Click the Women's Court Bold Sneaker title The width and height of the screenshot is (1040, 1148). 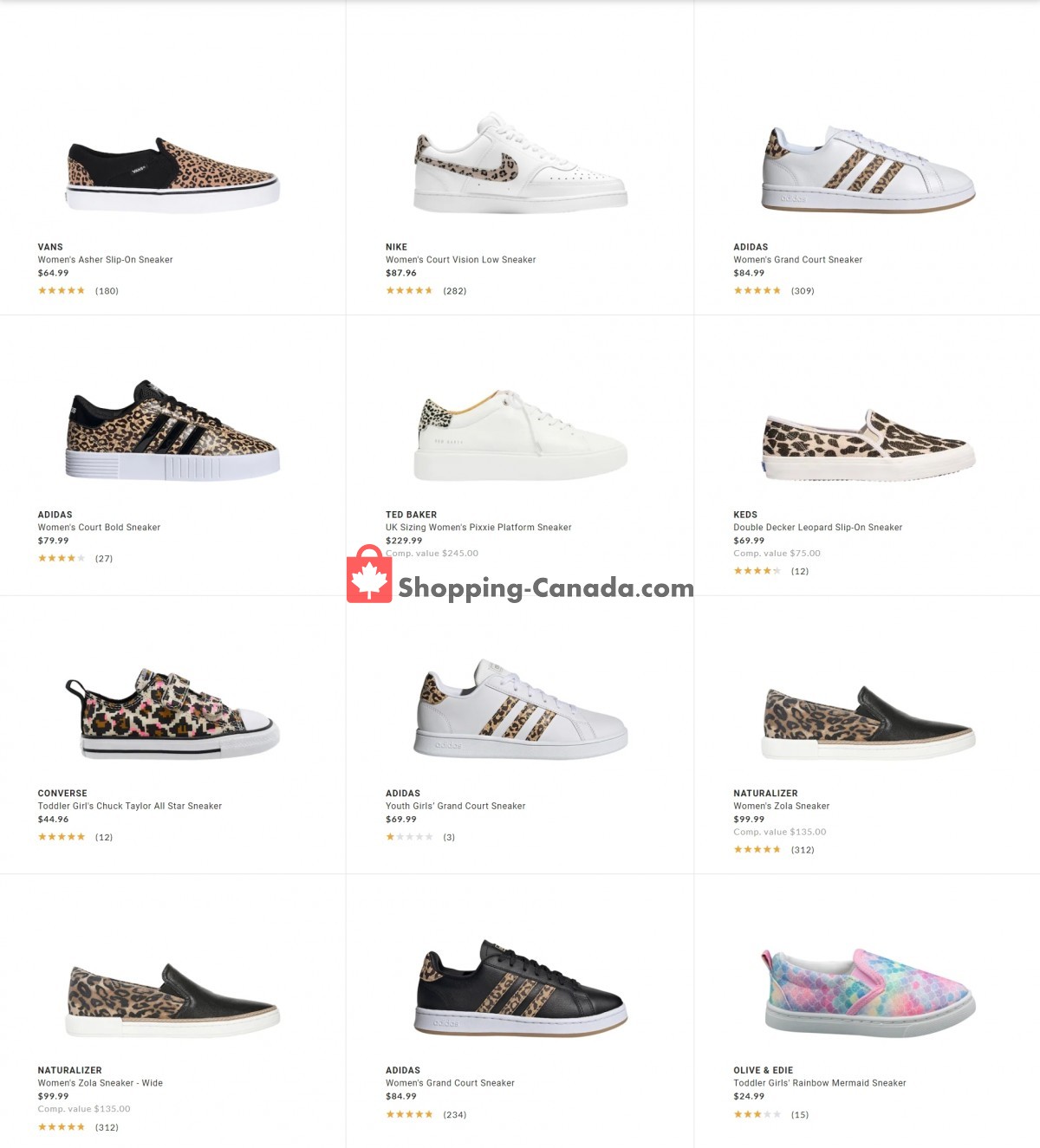(x=99, y=528)
